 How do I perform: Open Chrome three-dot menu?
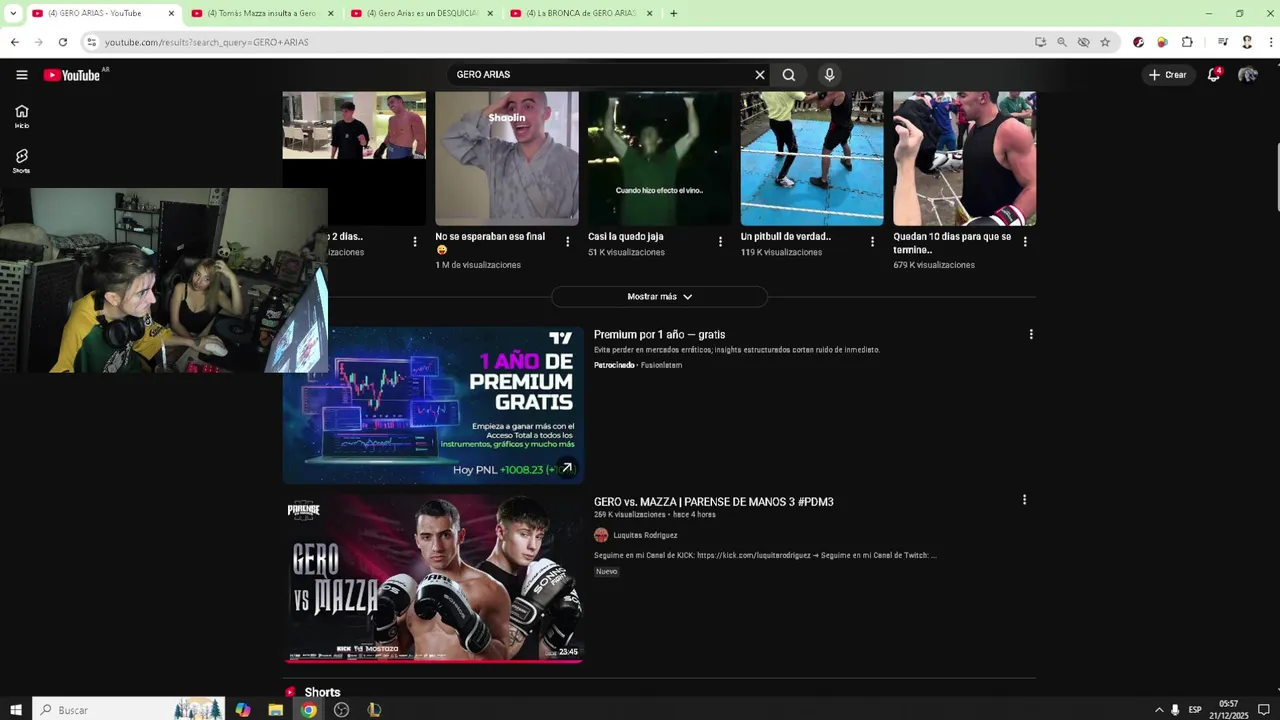point(1271,42)
